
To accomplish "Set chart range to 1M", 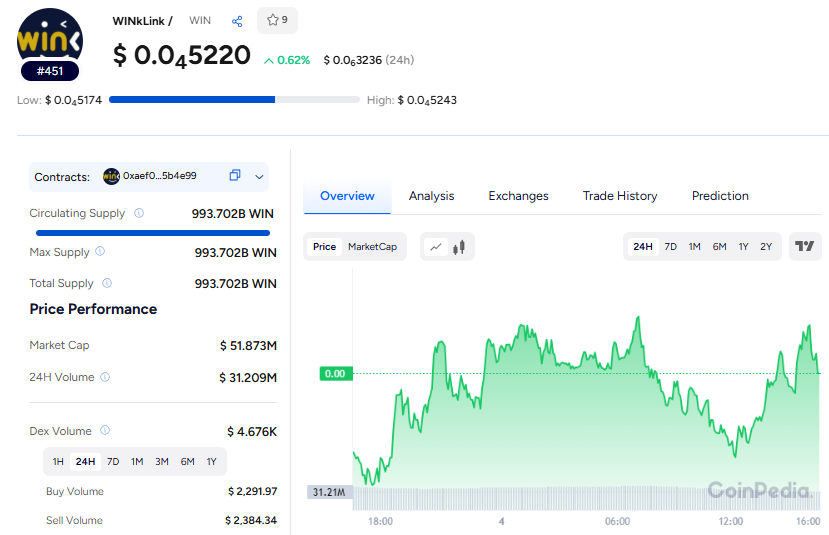I will click(694, 247).
